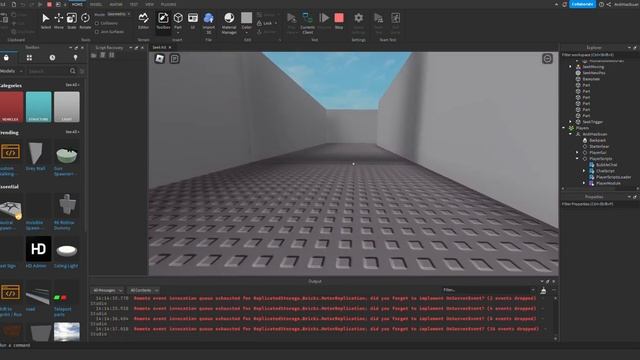The image size is (640, 360).
Task: Expand ChatScript in Explorer
Action: tap(584, 171)
